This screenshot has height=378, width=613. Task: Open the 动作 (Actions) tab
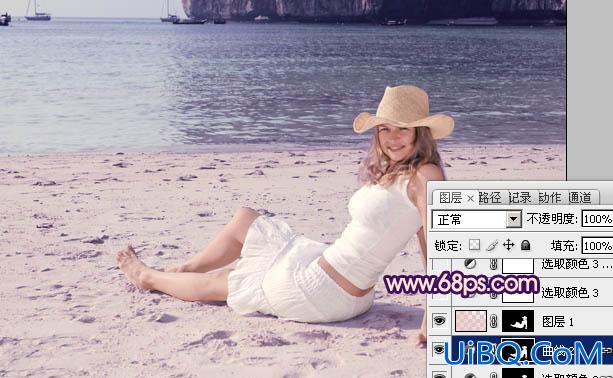(x=550, y=198)
